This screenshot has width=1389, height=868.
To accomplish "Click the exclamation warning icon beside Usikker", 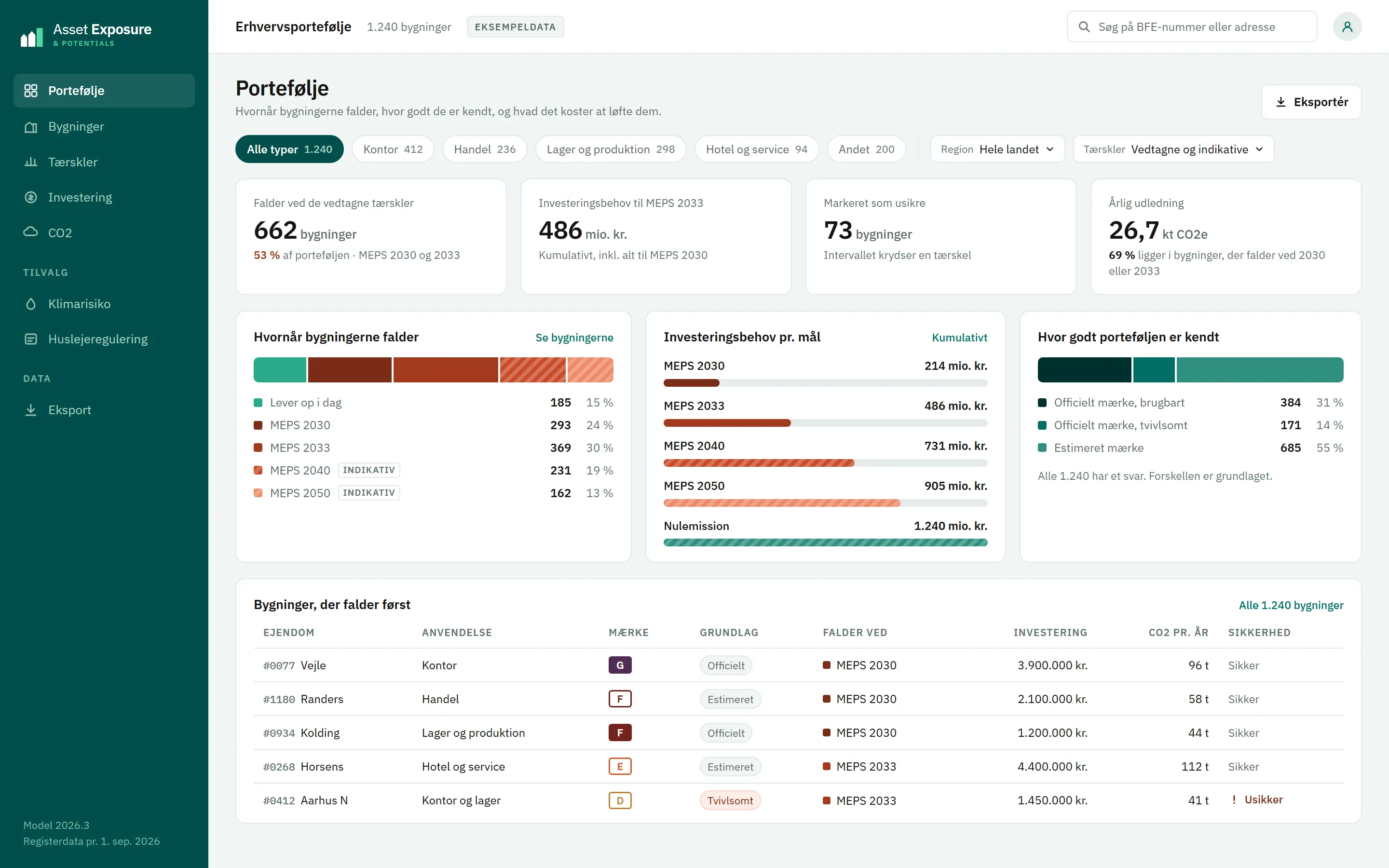I will (x=1233, y=800).
